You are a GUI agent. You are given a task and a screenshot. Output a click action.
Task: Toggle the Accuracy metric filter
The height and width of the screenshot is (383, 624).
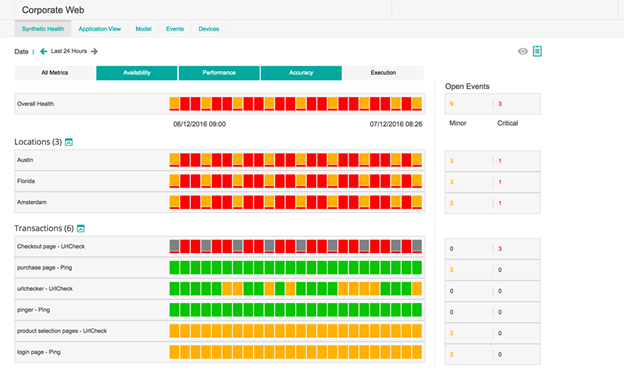[x=301, y=73]
